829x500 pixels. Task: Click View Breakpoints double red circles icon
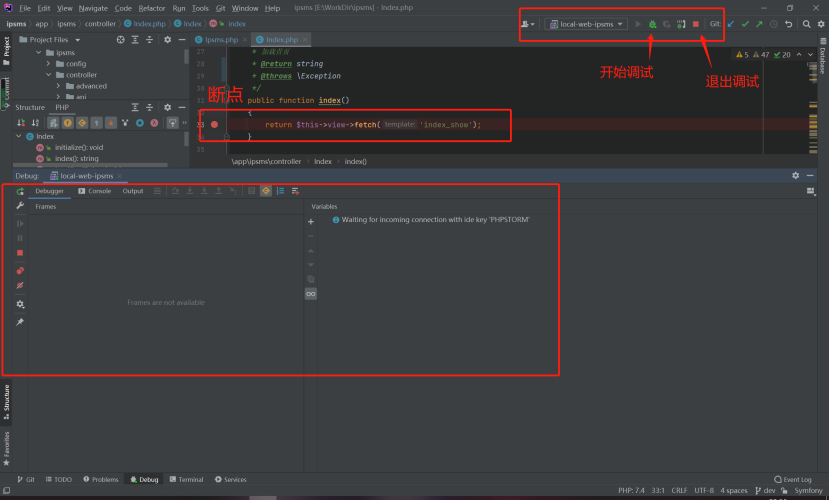tap(20, 271)
